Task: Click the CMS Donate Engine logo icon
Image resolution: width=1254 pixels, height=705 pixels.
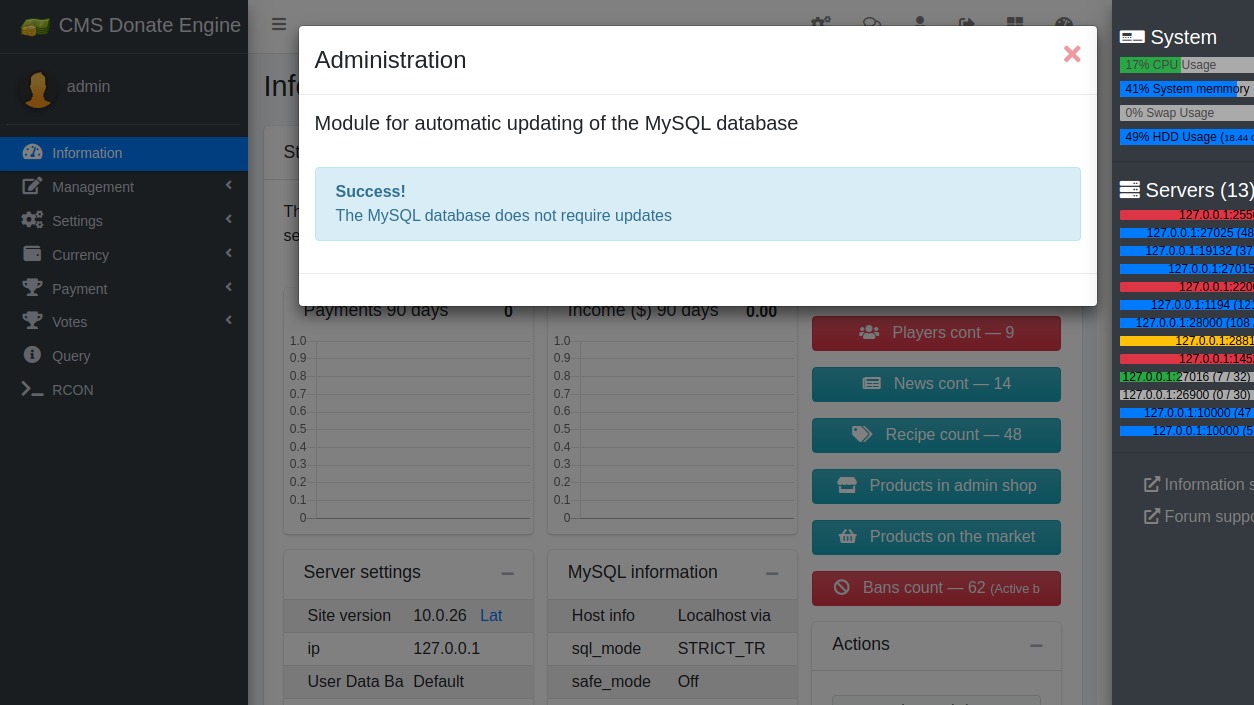Action: pyautogui.click(x=35, y=26)
